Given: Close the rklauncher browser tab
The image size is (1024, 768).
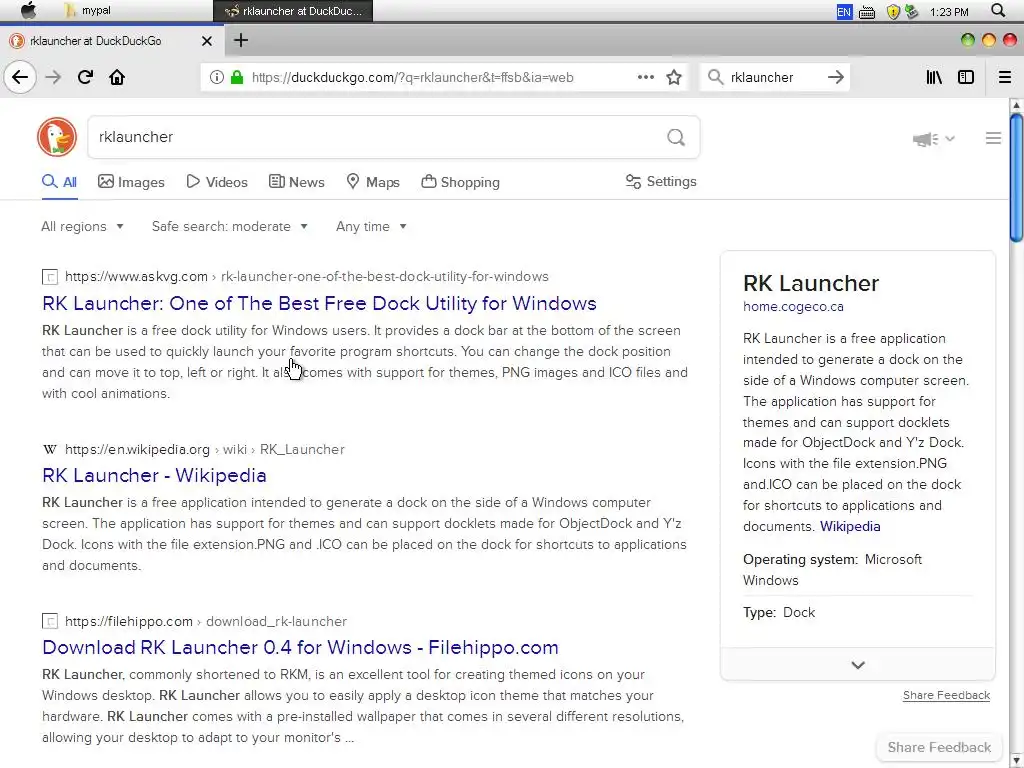Looking at the screenshot, I should [x=207, y=40].
